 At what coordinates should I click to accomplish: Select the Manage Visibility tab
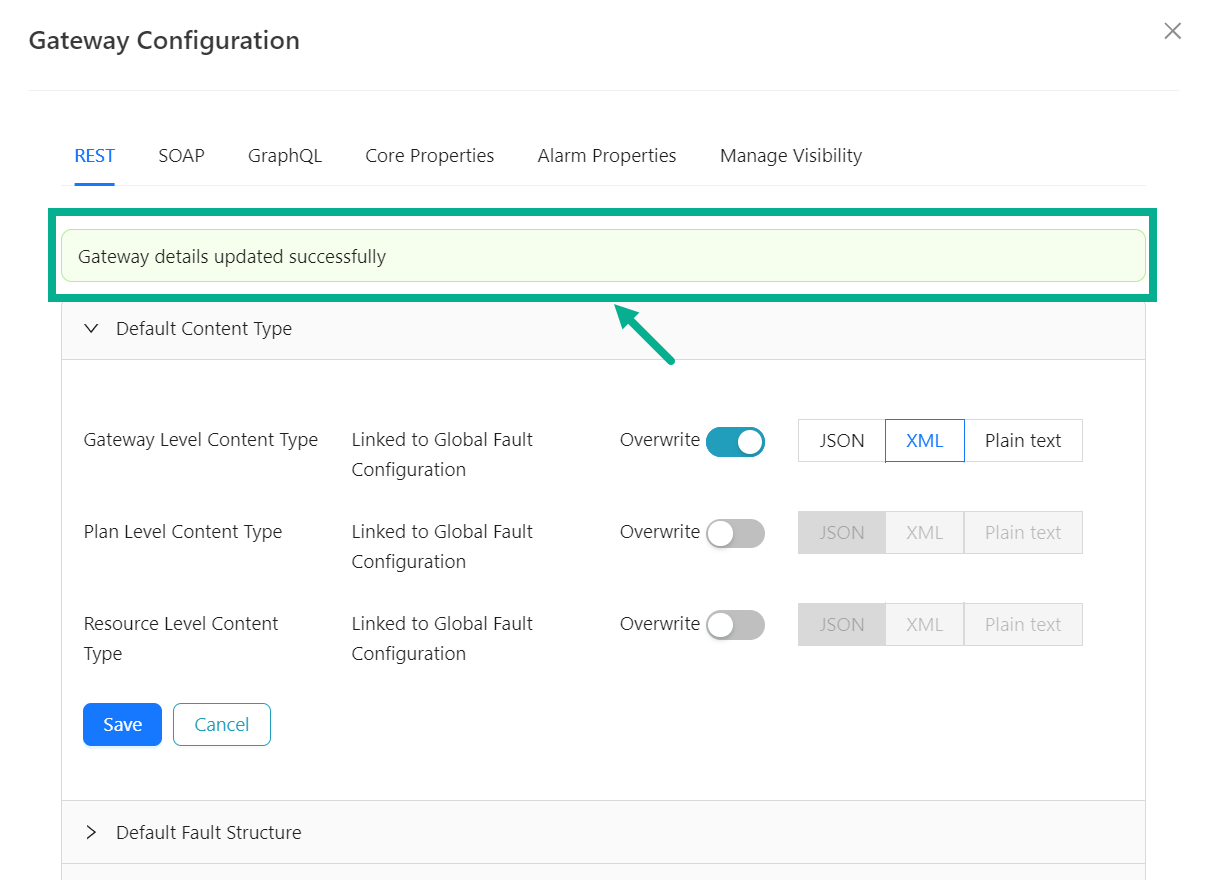pos(790,156)
